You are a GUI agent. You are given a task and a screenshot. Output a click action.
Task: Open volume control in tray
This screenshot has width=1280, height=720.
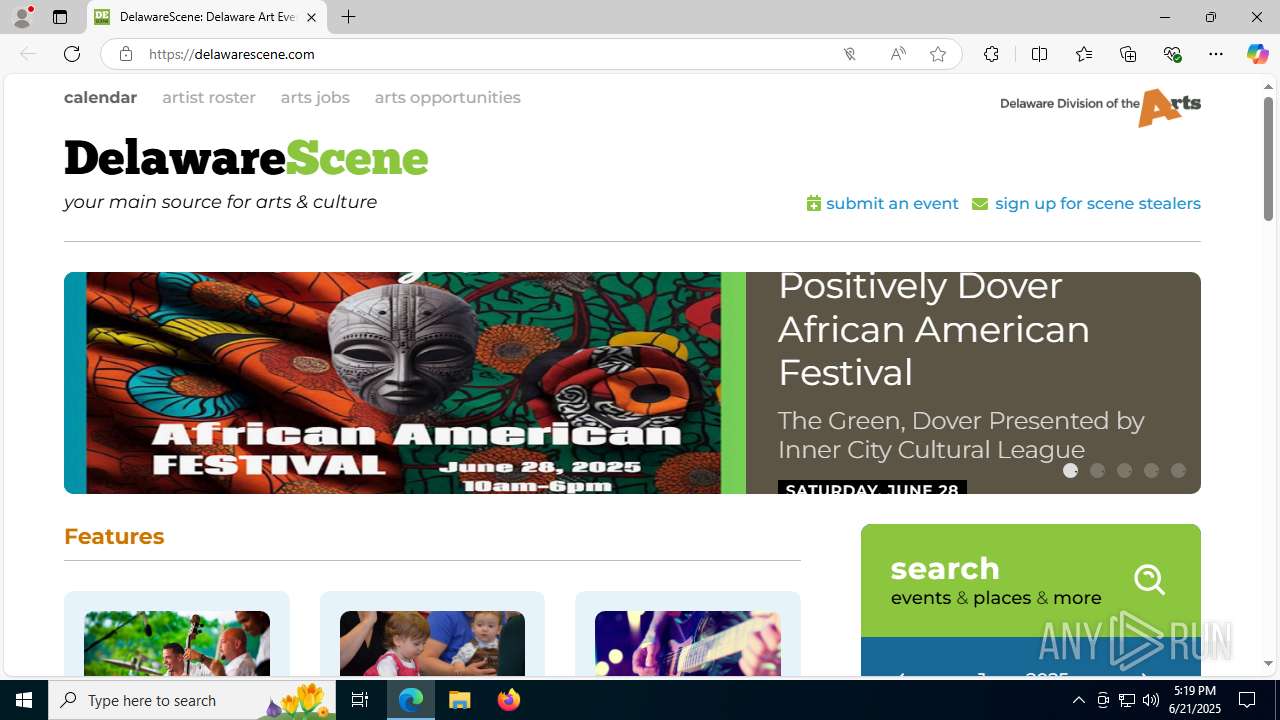(1150, 700)
